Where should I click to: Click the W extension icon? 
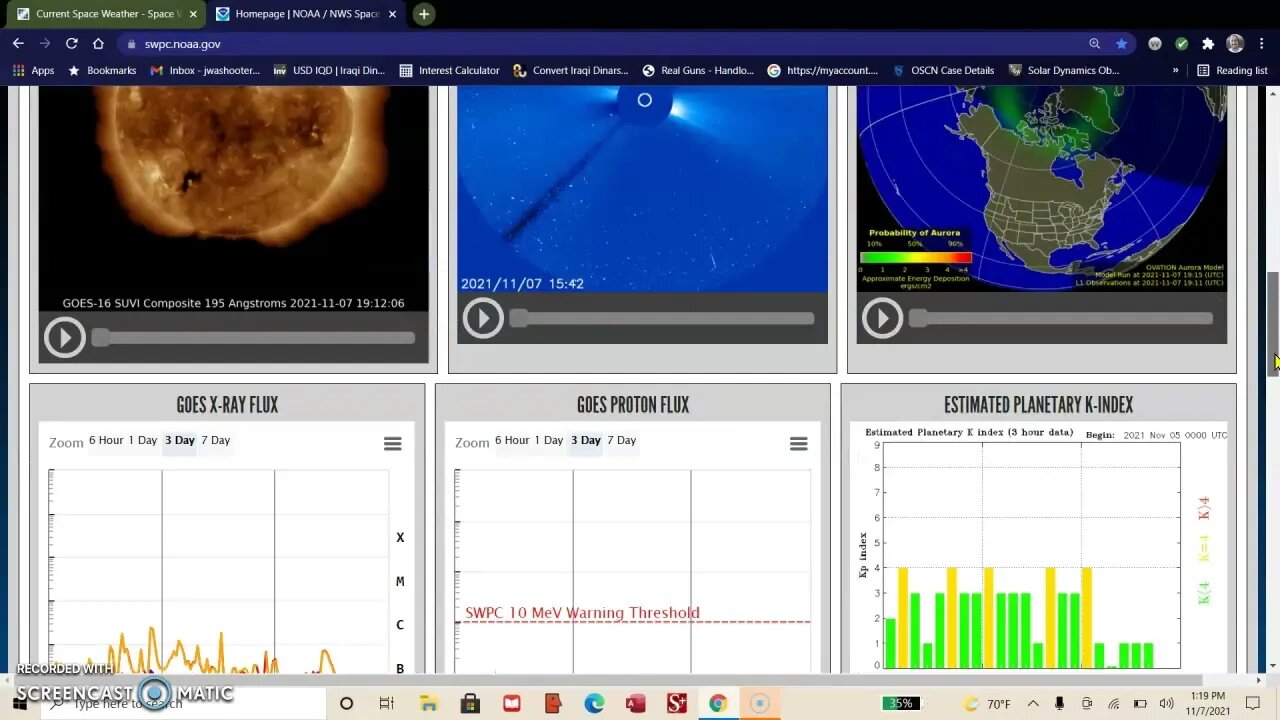pyautogui.click(x=1155, y=44)
